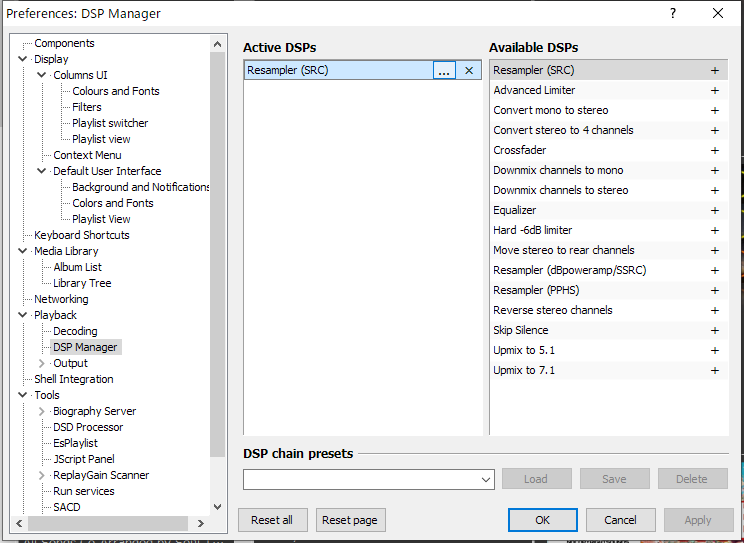This screenshot has width=744, height=543.
Task: Remove Resampler (SRC) from active DSPs
Action: [x=468, y=71]
